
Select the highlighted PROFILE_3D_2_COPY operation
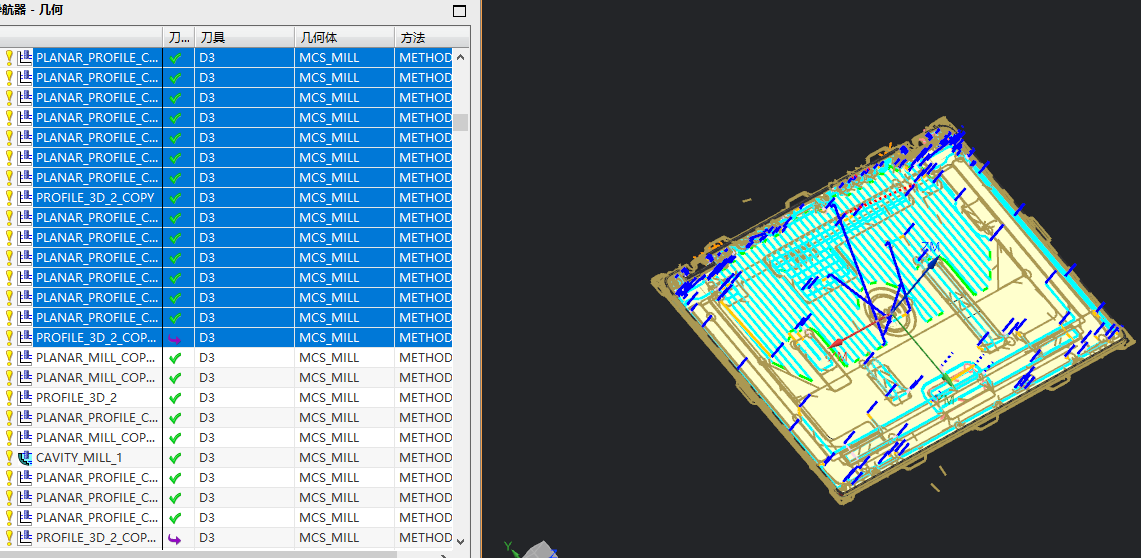(95, 198)
